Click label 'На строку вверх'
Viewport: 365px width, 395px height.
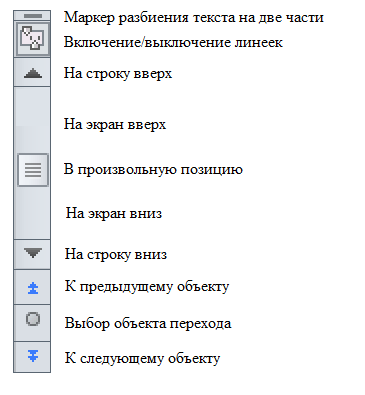[x=118, y=73]
